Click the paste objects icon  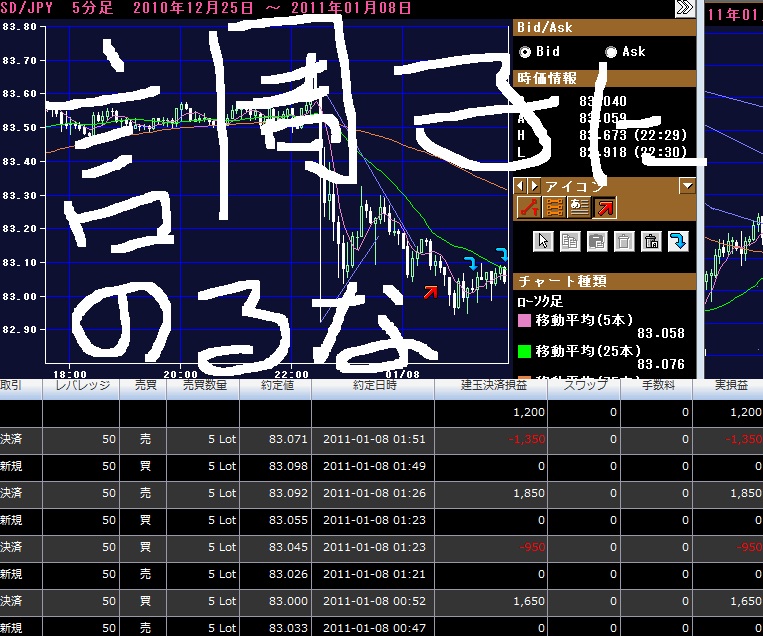pyautogui.click(x=597, y=241)
